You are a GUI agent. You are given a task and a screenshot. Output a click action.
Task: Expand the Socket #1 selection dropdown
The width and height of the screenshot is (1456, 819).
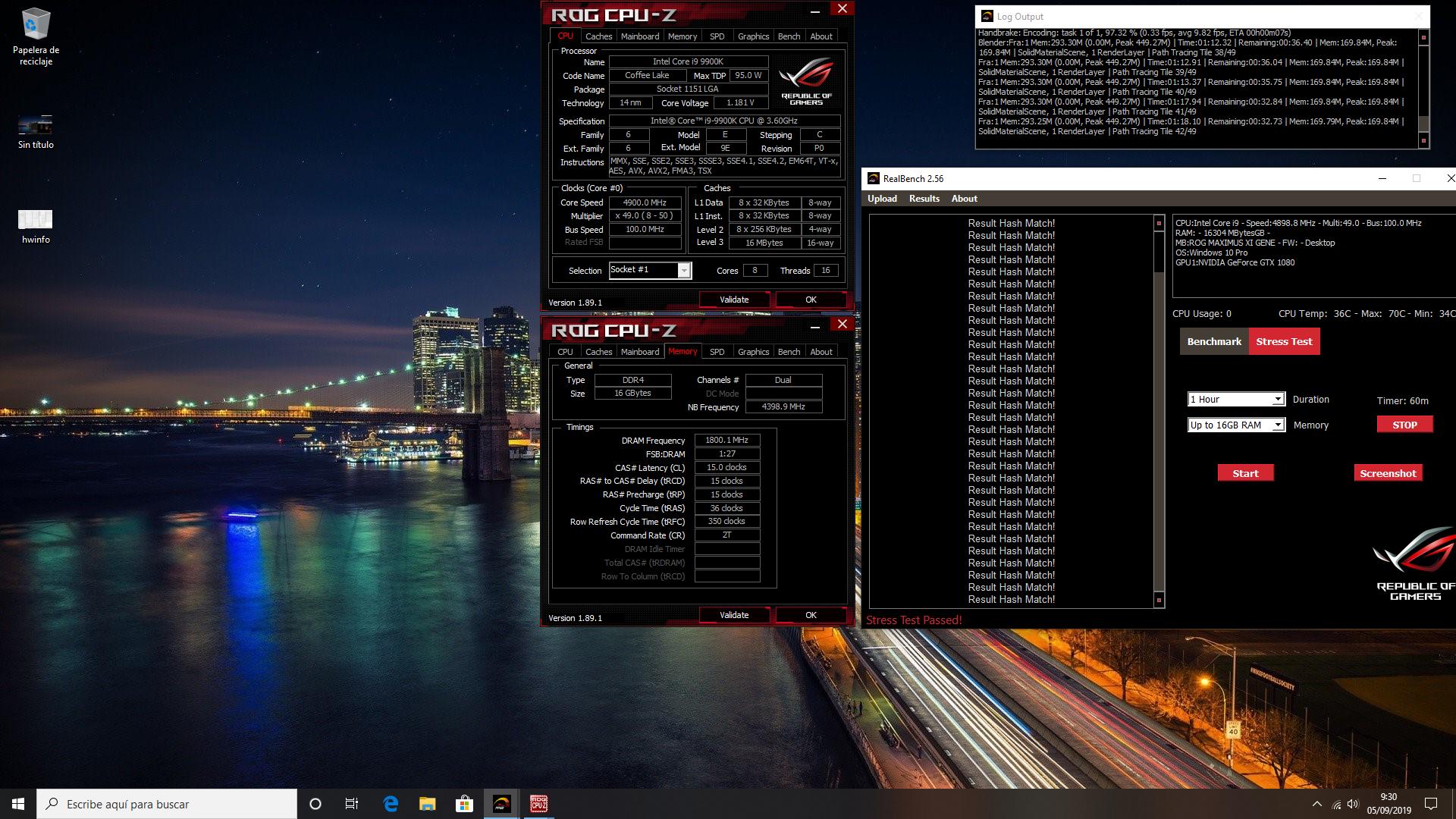pos(684,271)
